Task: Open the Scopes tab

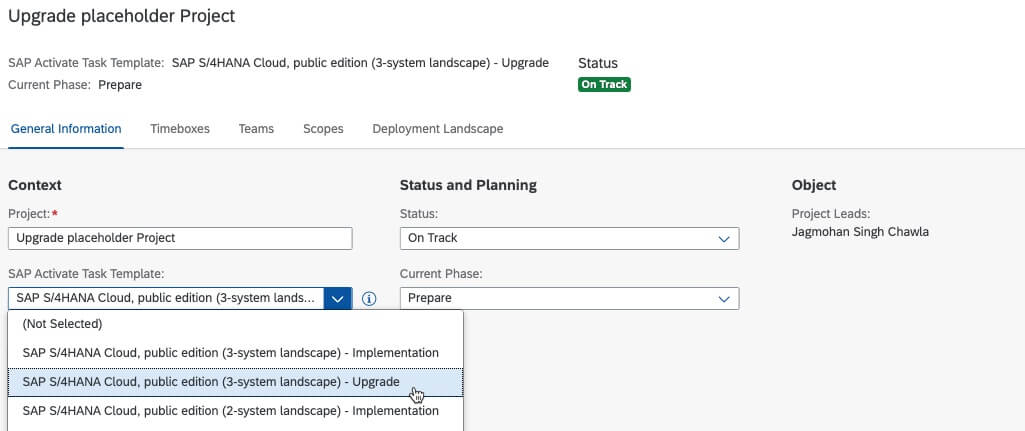Action: point(323,129)
